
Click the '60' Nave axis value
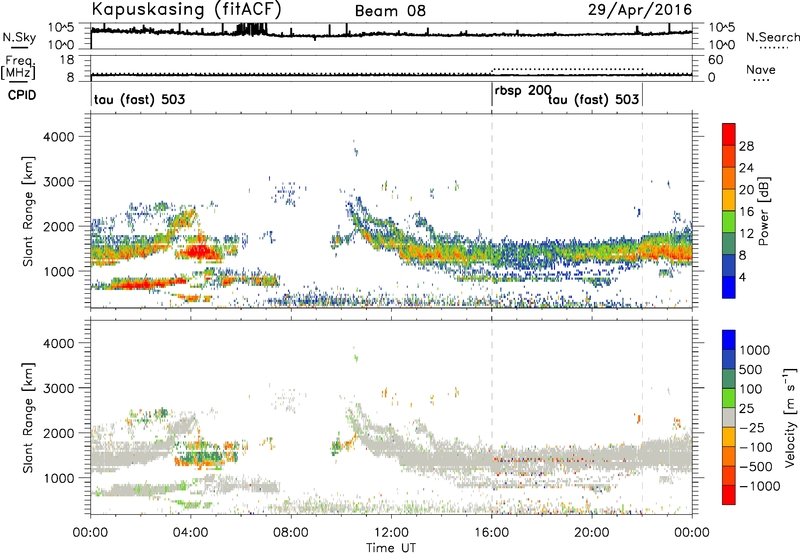[715, 60]
